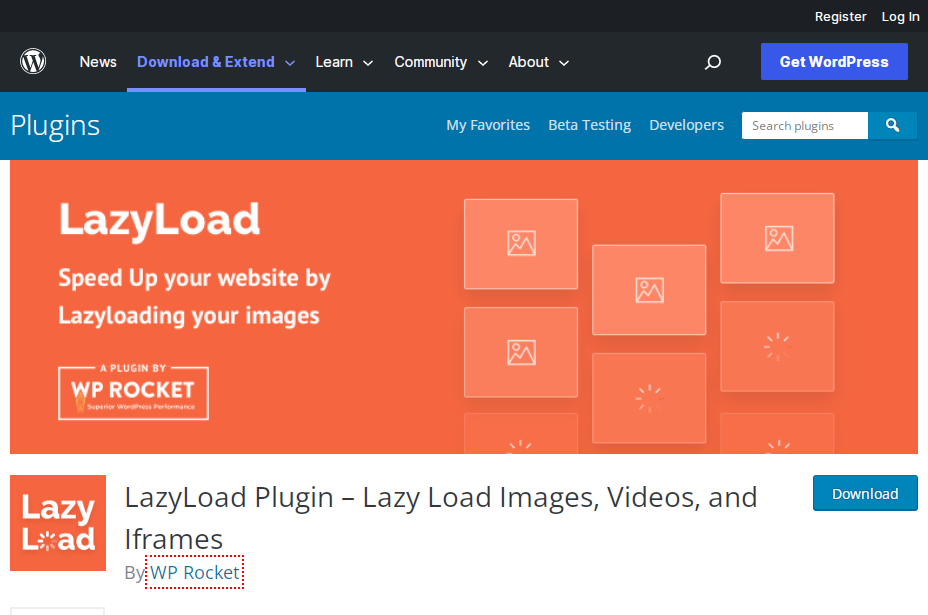Viewport: 928px width, 615px height.
Task: Click the WordPress logo icon
Action: [32, 61]
